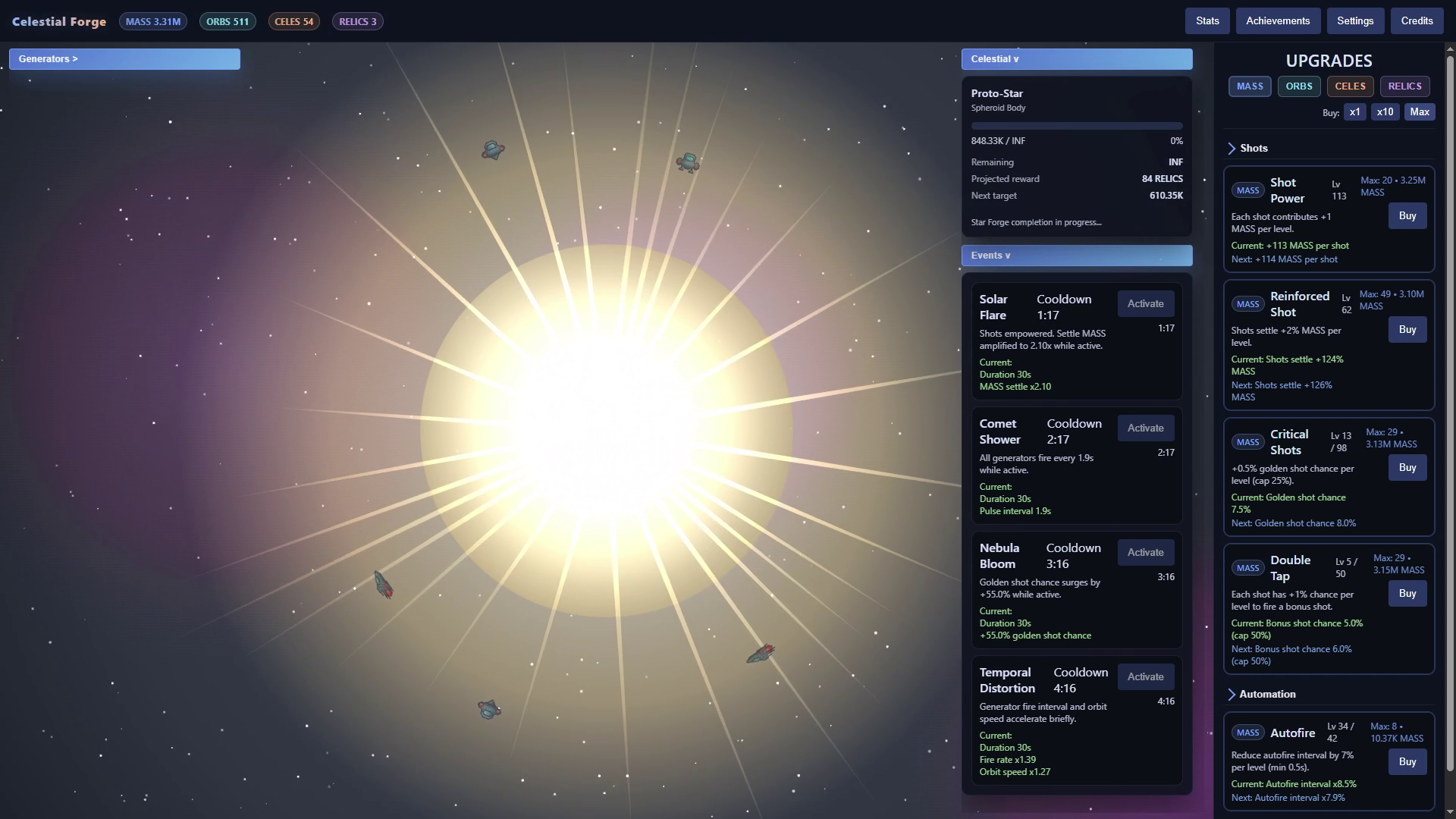Switch to the ORBS upgrades tab
1456x819 pixels.
[x=1298, y=86]
